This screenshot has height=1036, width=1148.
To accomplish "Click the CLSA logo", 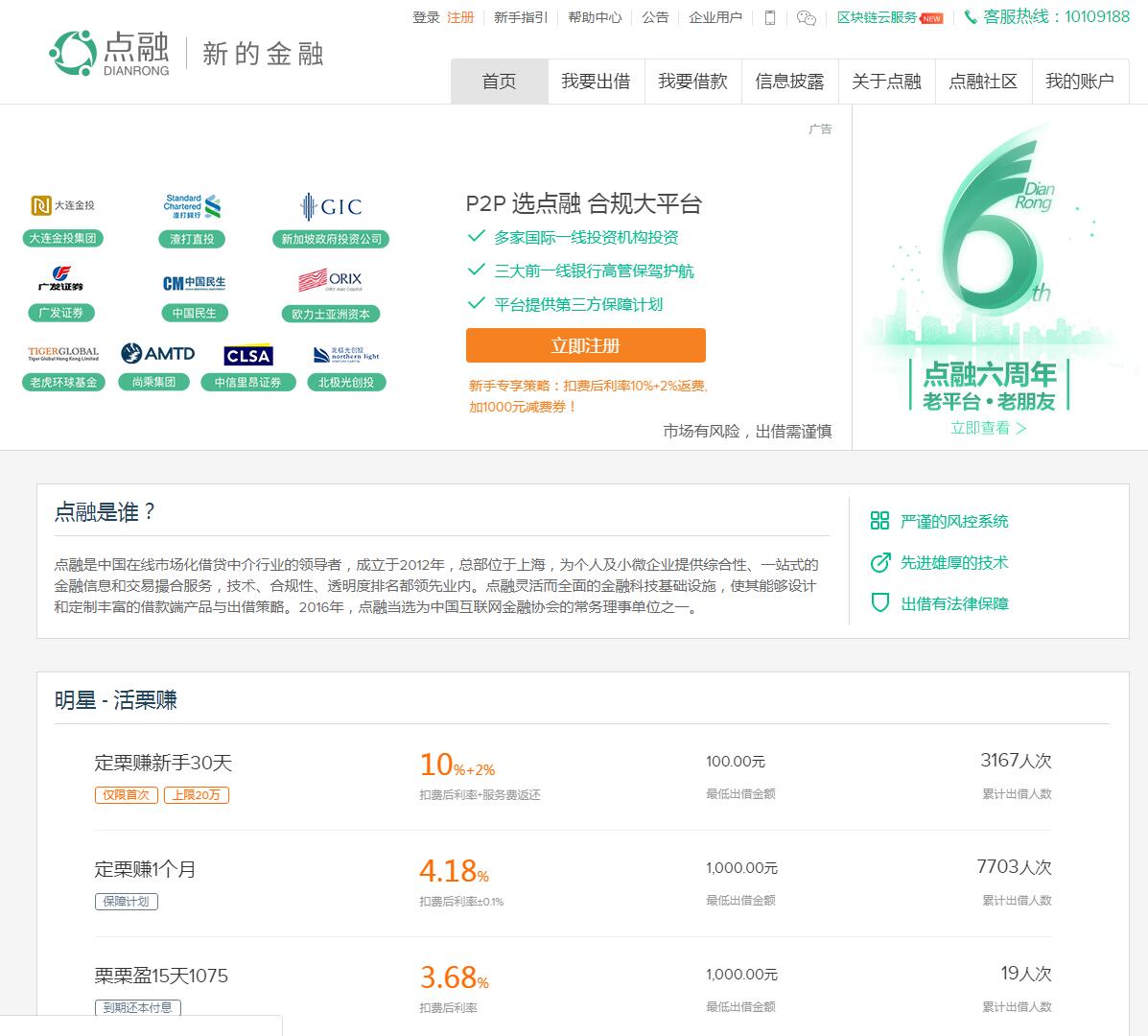I will click(x=248, y=355).
